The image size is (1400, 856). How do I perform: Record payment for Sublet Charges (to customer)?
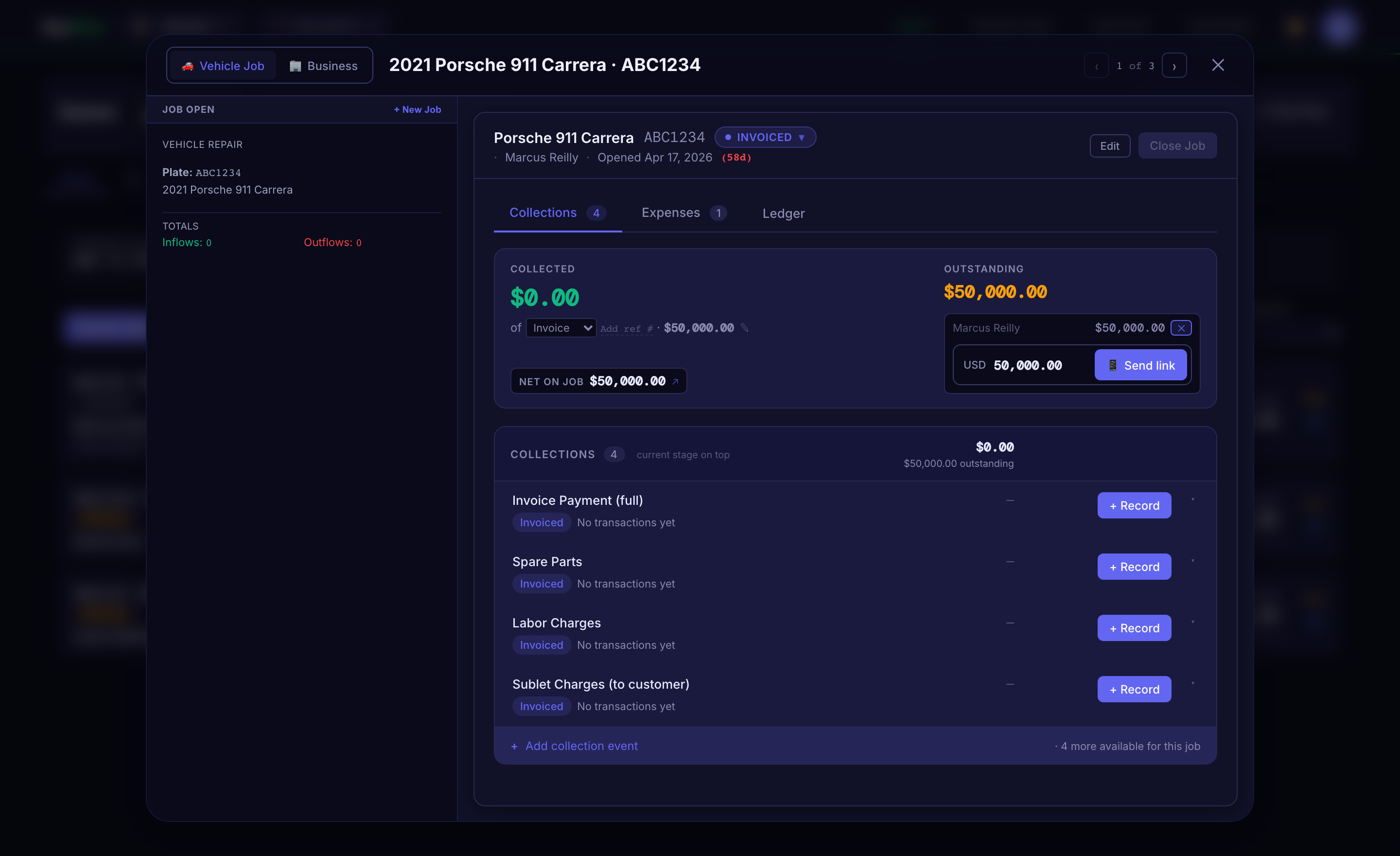(x=1134, y=690)
